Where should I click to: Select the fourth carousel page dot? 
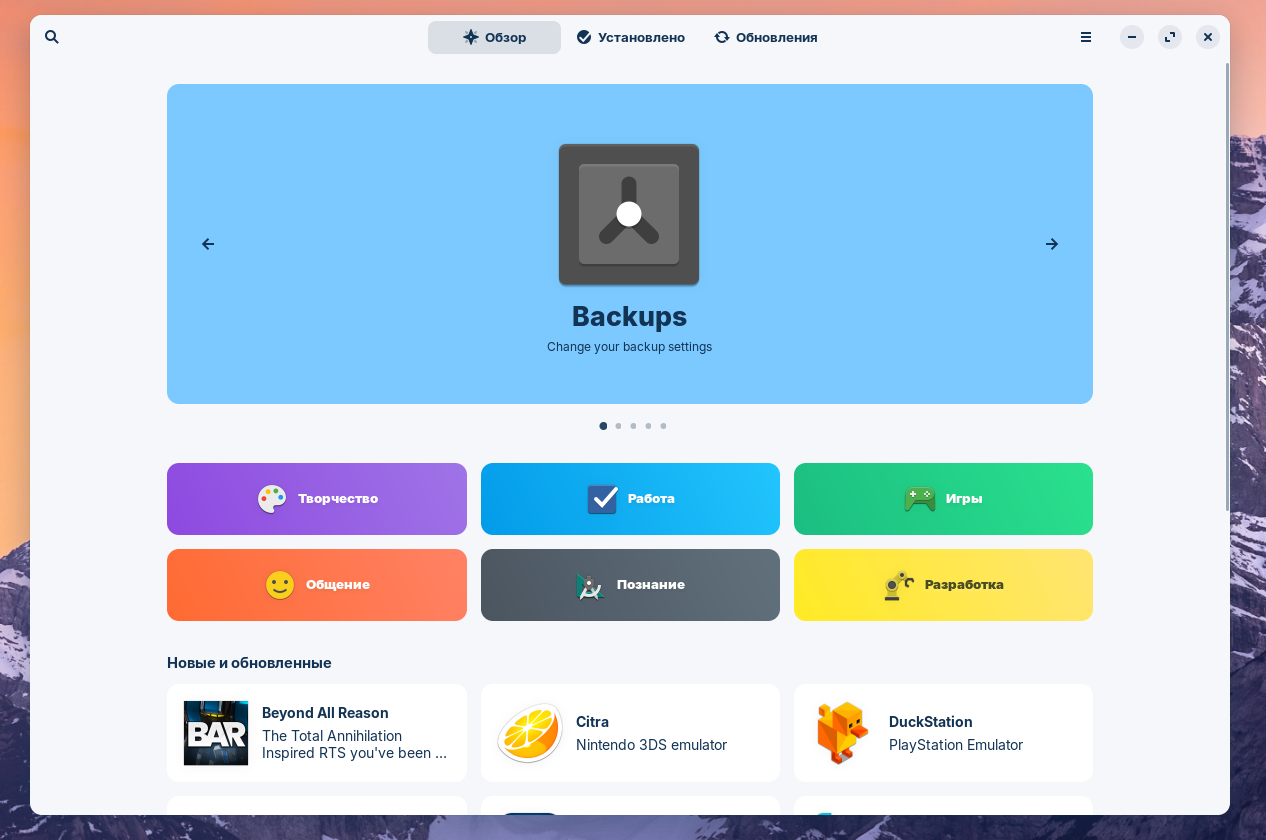[x=648, y=426]
